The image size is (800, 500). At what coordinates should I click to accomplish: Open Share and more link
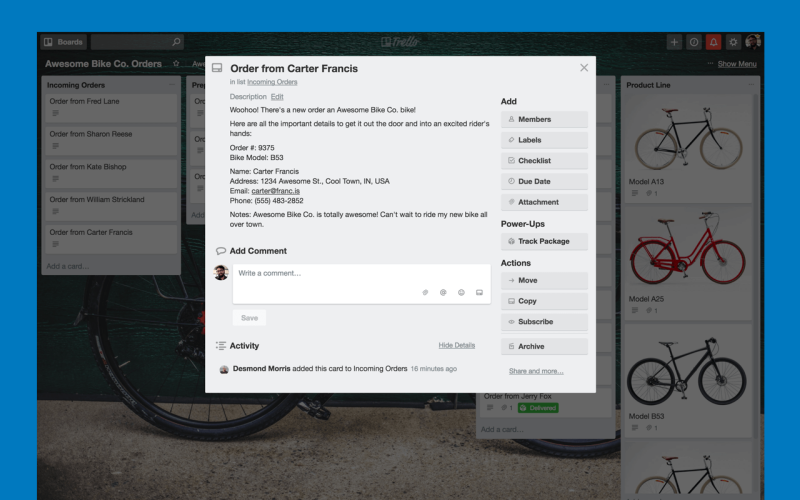tap(536, 371)
